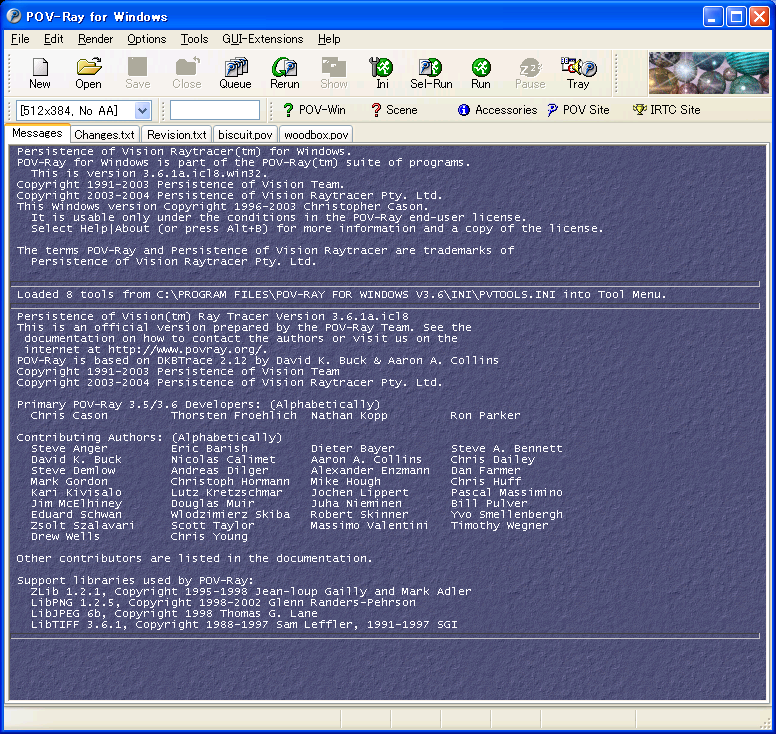Maximize the POV-Ray window
Viewport: 776px width, 734px height.
tap(736, 17)
